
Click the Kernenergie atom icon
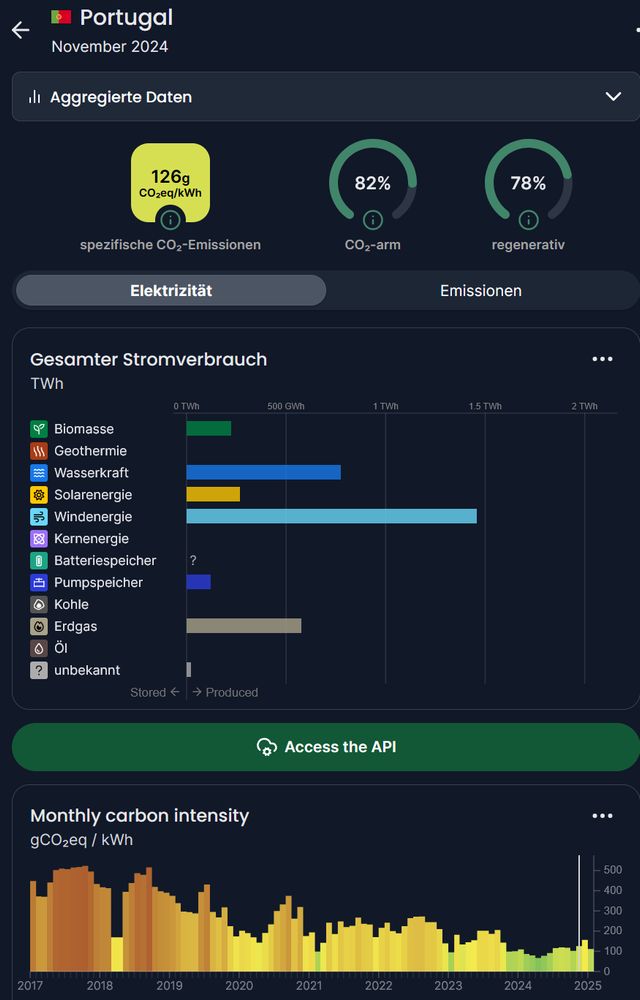point(39,539)
